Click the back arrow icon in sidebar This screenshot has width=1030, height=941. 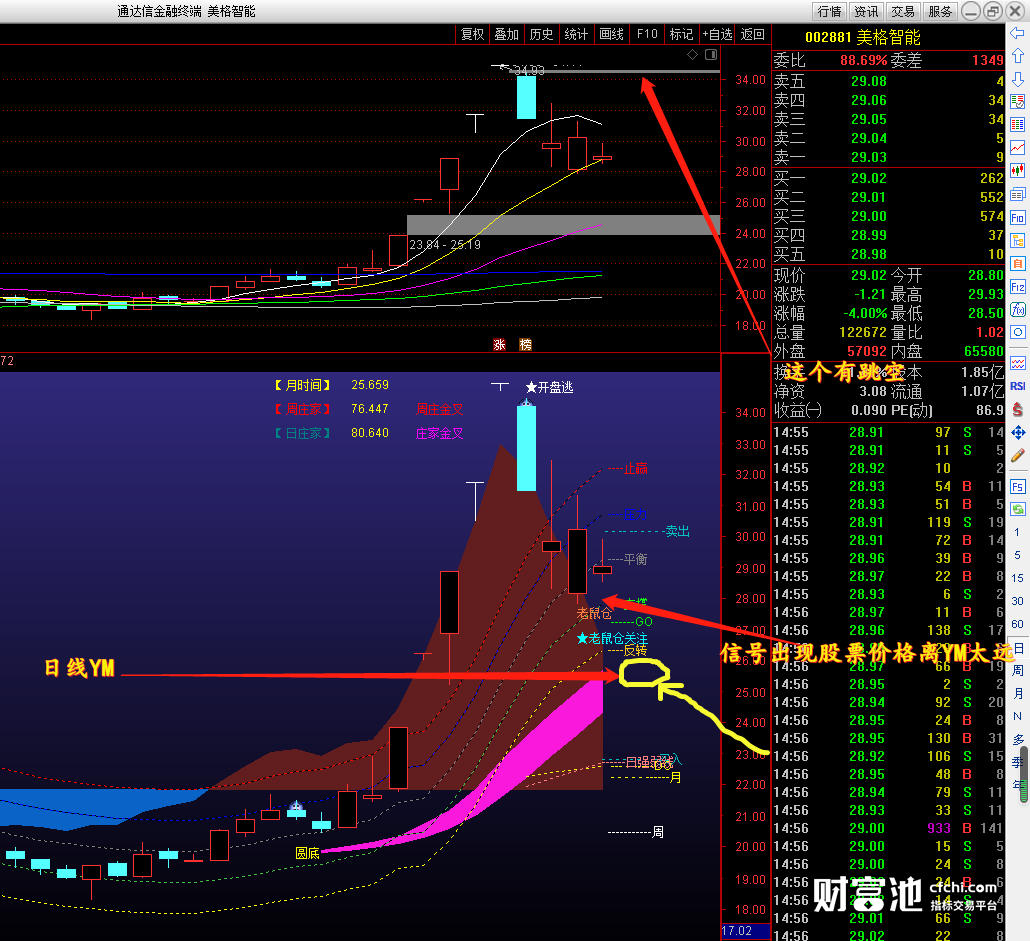[1018, 33]
